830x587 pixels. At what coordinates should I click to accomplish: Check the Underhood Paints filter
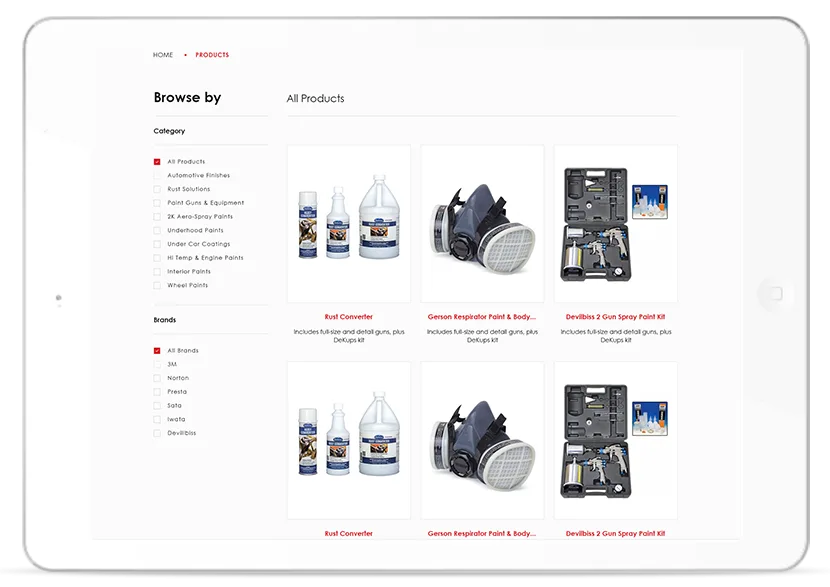tap(157, 231)
